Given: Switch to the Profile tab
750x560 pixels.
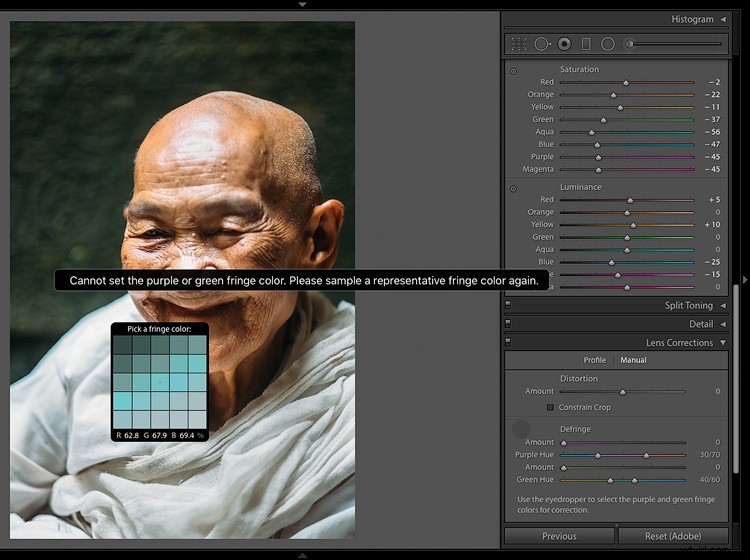Looking at the screenshot, I should (595, 360).
